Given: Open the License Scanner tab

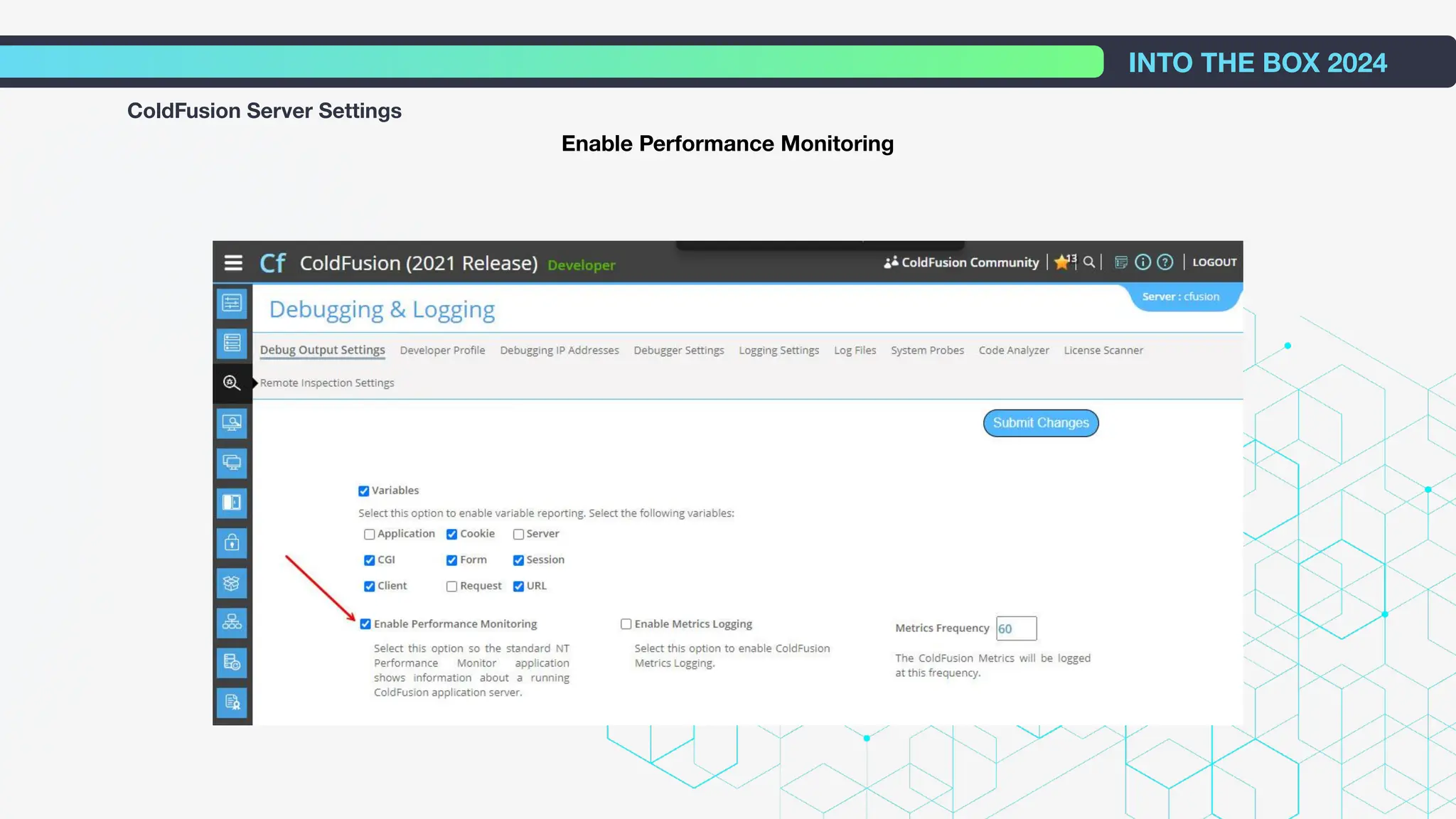Looking at the screenshot, I should click(x=1103, y=350).
